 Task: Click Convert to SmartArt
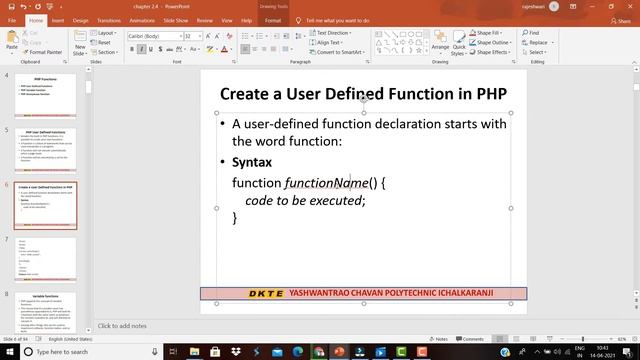(337, 52)
